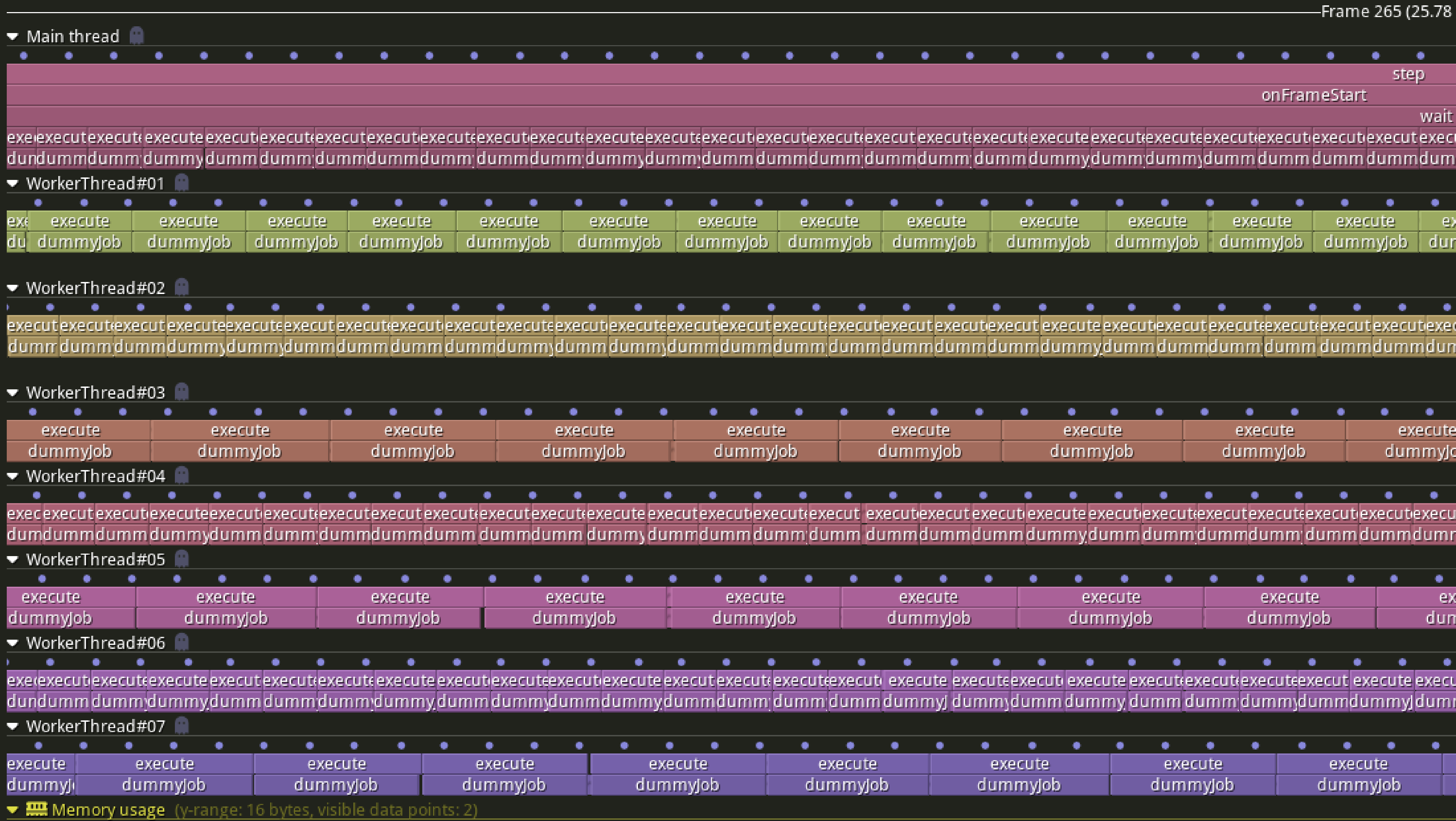Collapse the Main thread section
The width and height of the screenshot is (1456, 821).
point(12,37)
